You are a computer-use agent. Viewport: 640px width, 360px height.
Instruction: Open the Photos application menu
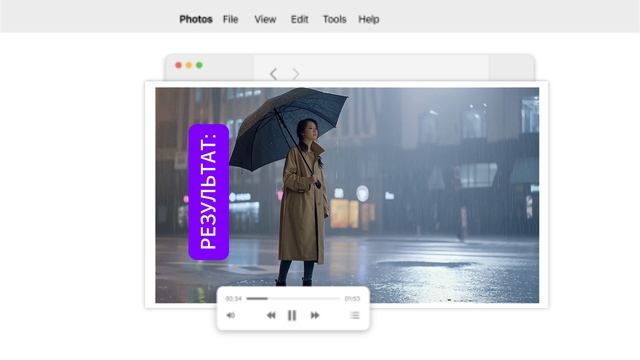coord(196,19)
